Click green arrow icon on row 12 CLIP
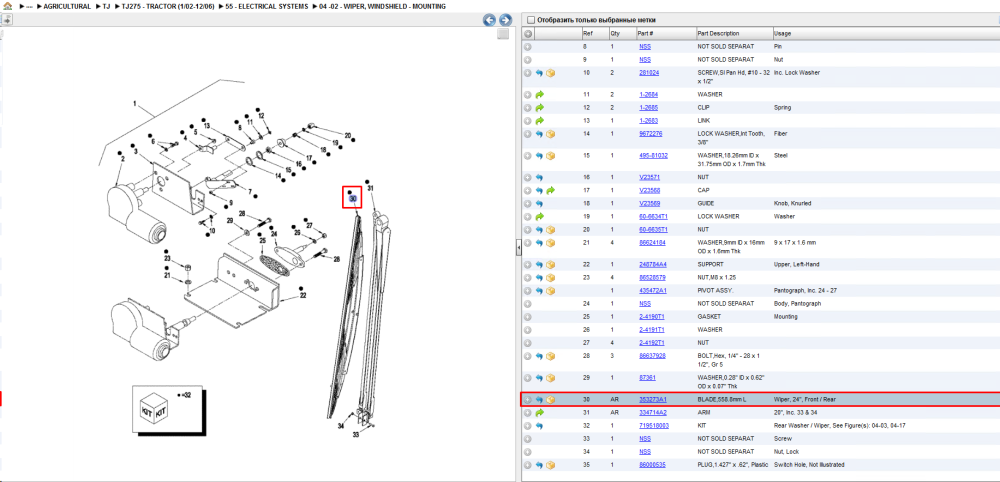Viewport: 1000px width, 482px height. click(x=540, y=108)
